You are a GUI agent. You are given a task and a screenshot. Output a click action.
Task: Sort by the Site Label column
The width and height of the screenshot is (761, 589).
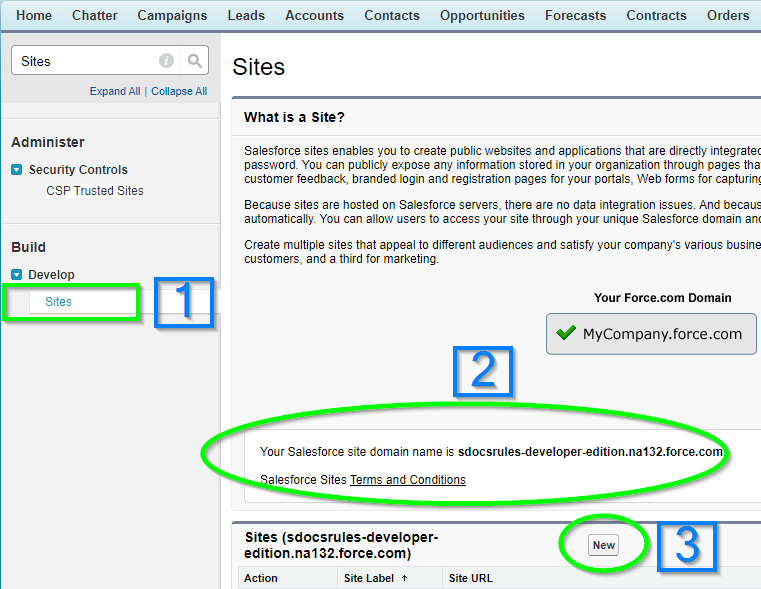[369, 578]
